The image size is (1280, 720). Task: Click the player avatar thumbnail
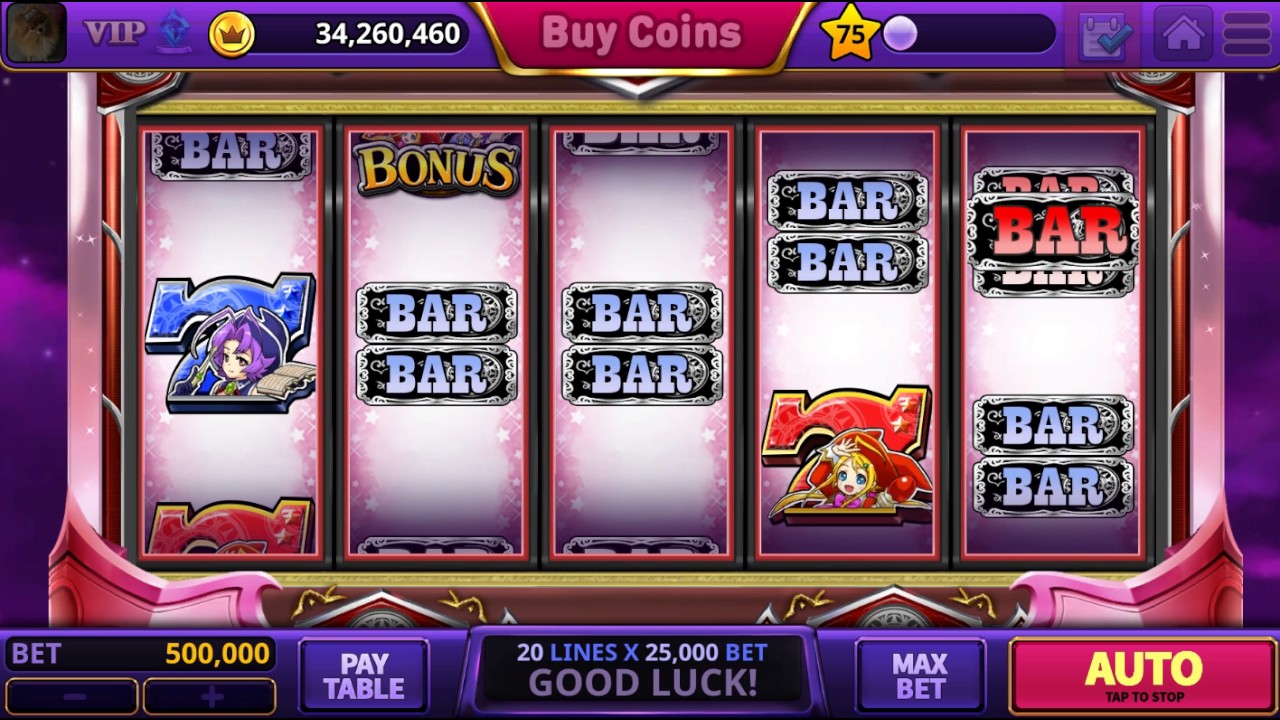(36, 33)
